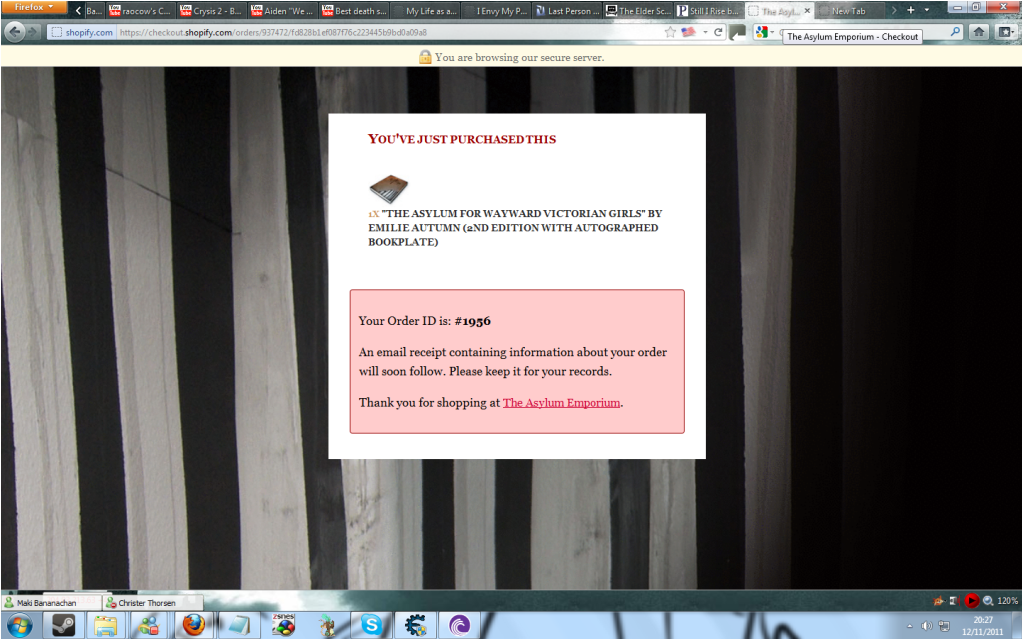
Task: Open the gear-shaped taskbar application
Action: [x=415, y=626]
